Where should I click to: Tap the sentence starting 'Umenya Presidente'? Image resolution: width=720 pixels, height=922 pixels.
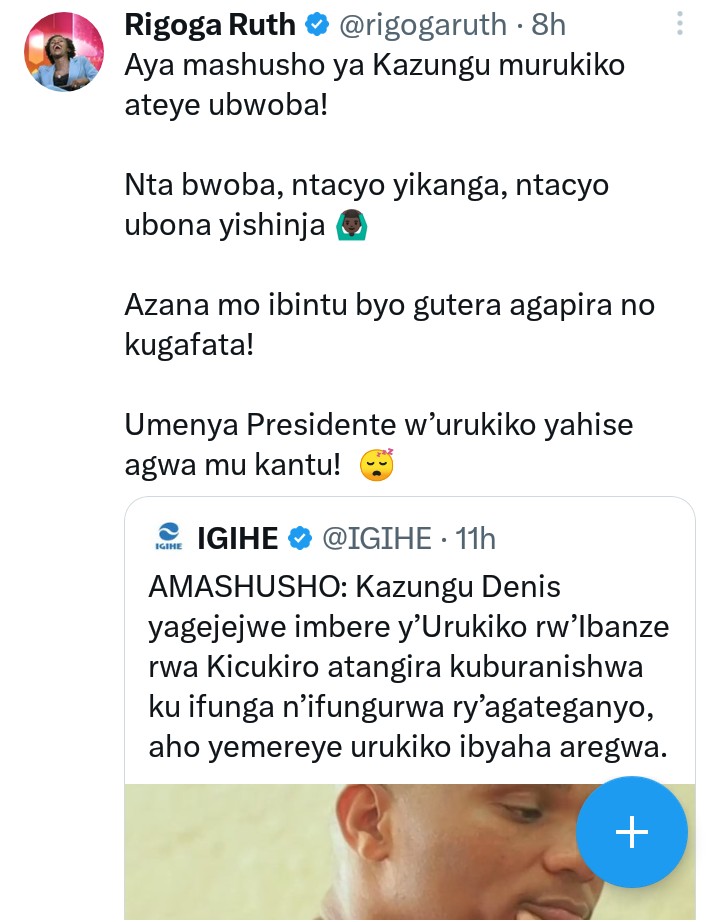tap(380, 445)
